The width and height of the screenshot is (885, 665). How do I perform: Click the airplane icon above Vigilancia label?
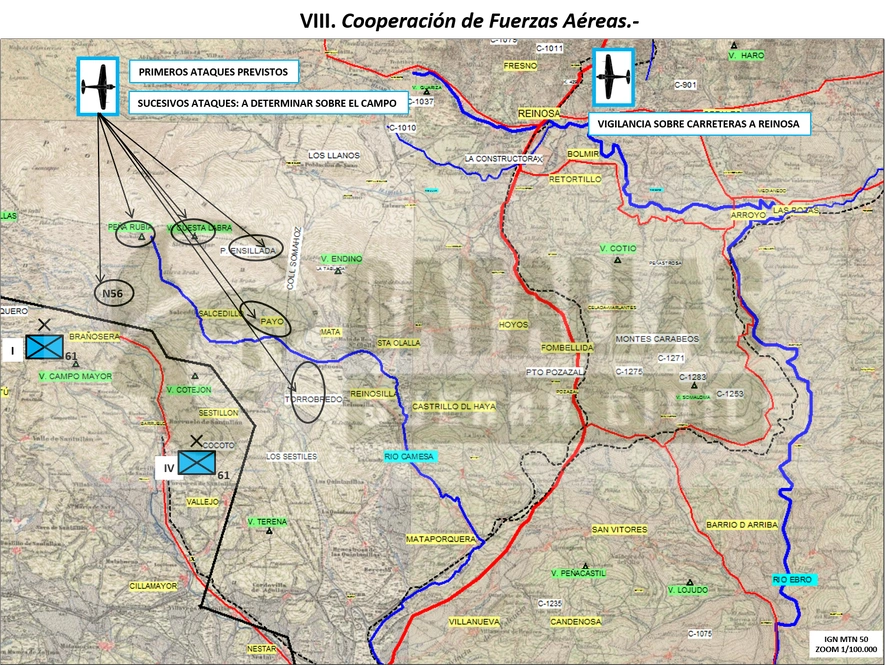[x=614, y=77]
